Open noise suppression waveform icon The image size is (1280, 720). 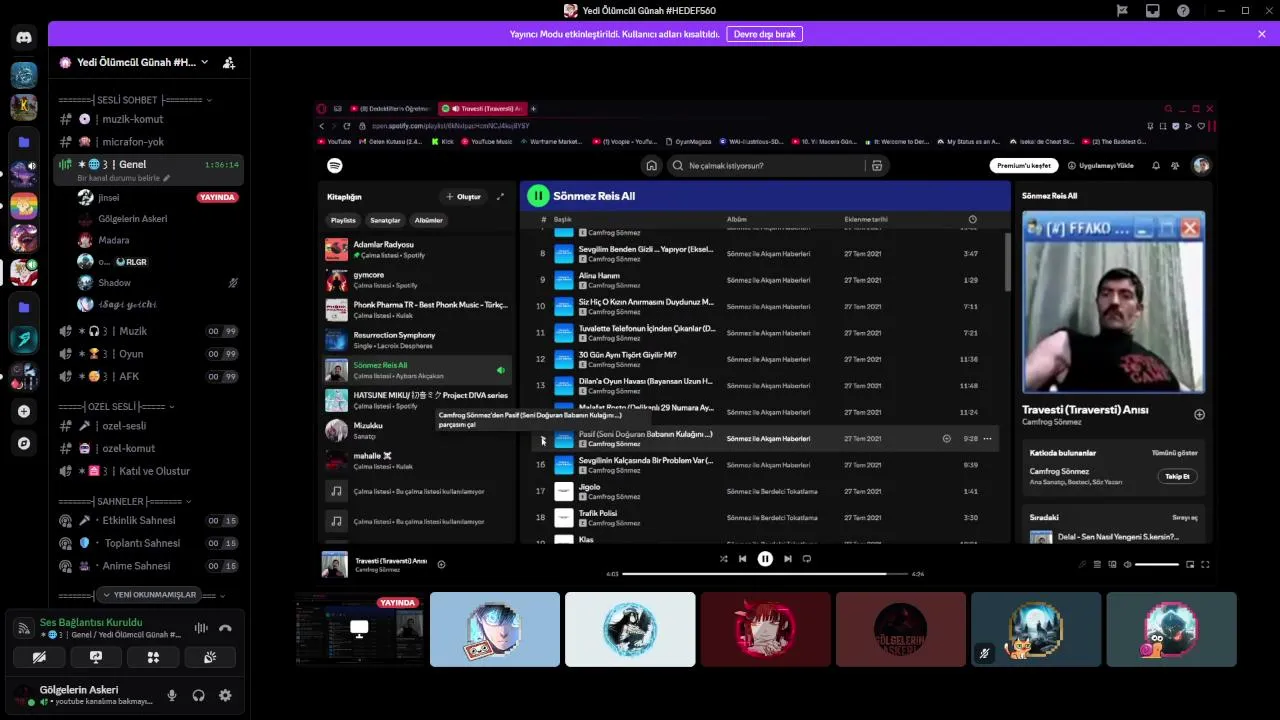pos(201,628)
